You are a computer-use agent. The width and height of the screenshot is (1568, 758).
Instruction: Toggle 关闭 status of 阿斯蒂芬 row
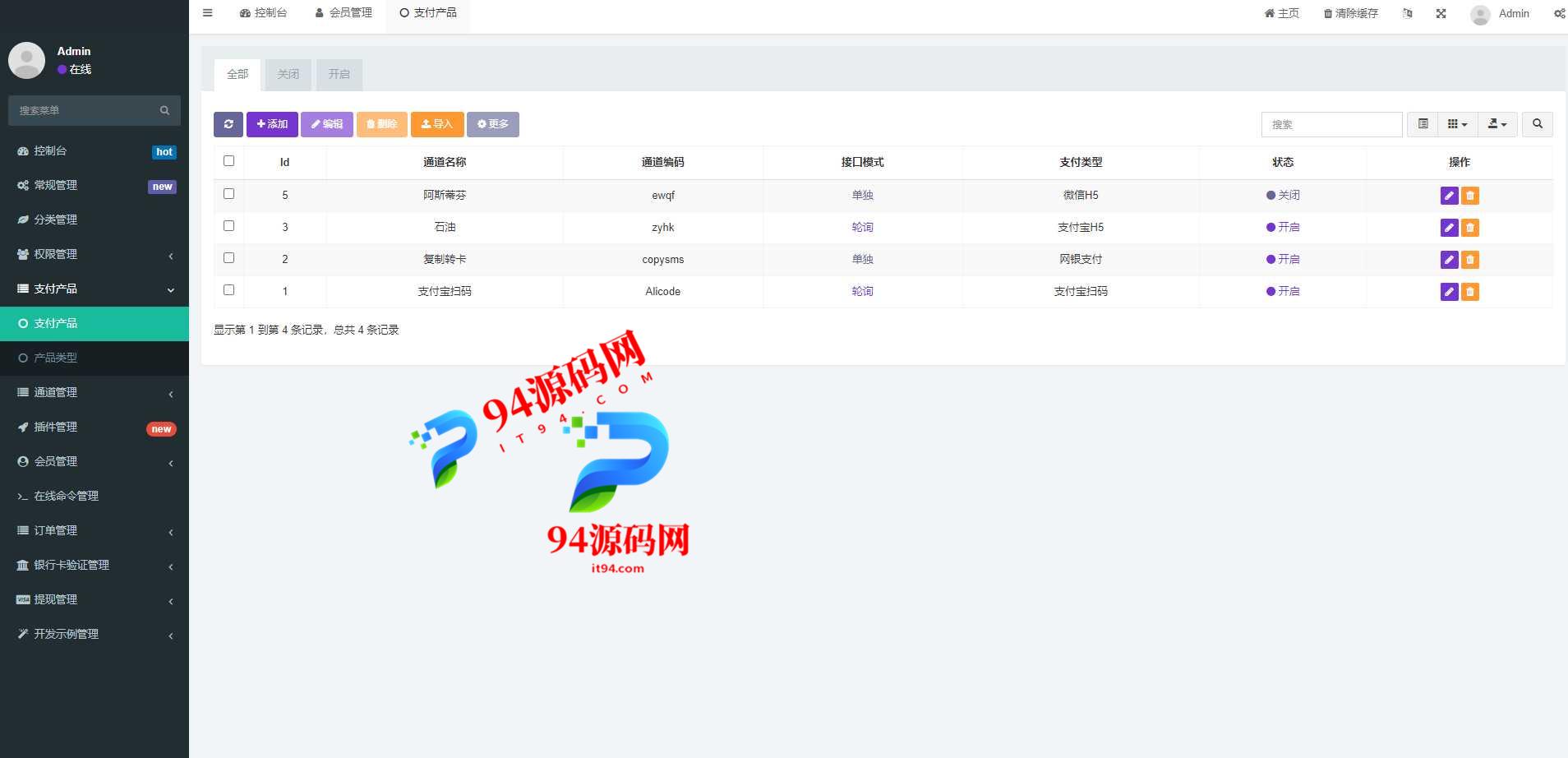pos(1283,196)
